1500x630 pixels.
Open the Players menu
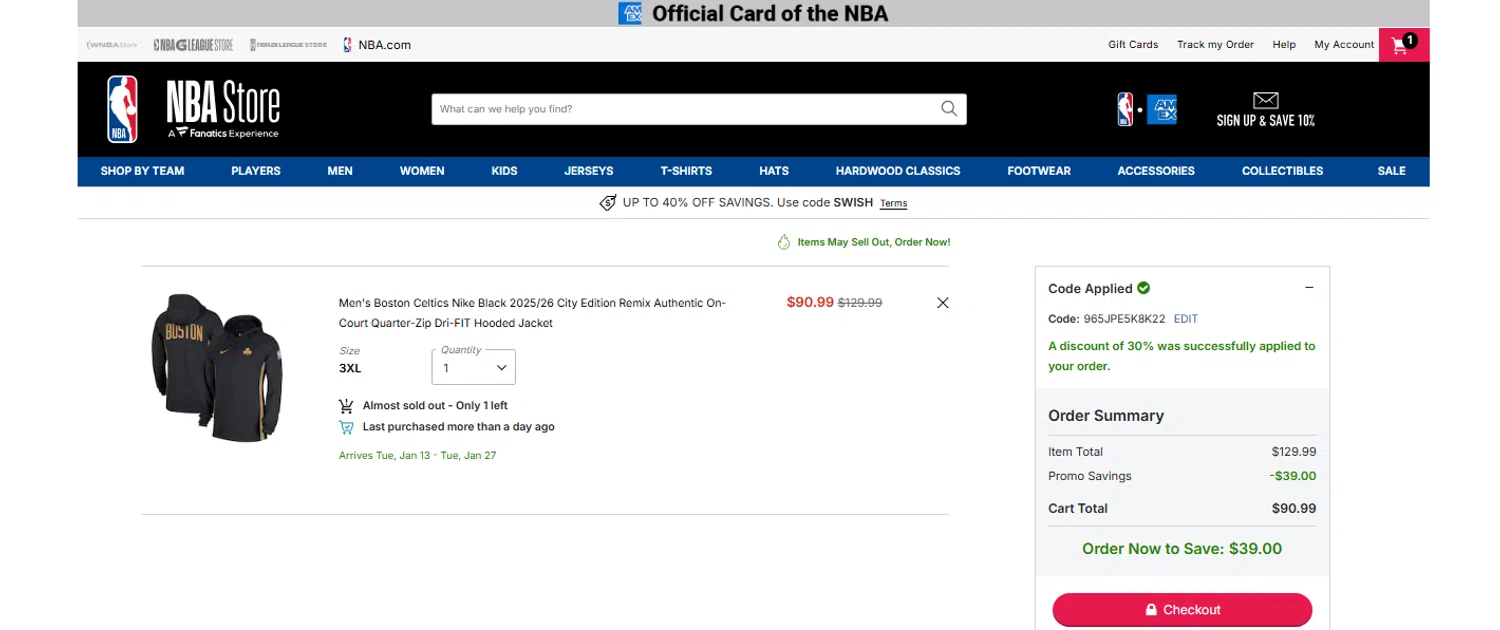pyautogui.click(x=256, y=171)
